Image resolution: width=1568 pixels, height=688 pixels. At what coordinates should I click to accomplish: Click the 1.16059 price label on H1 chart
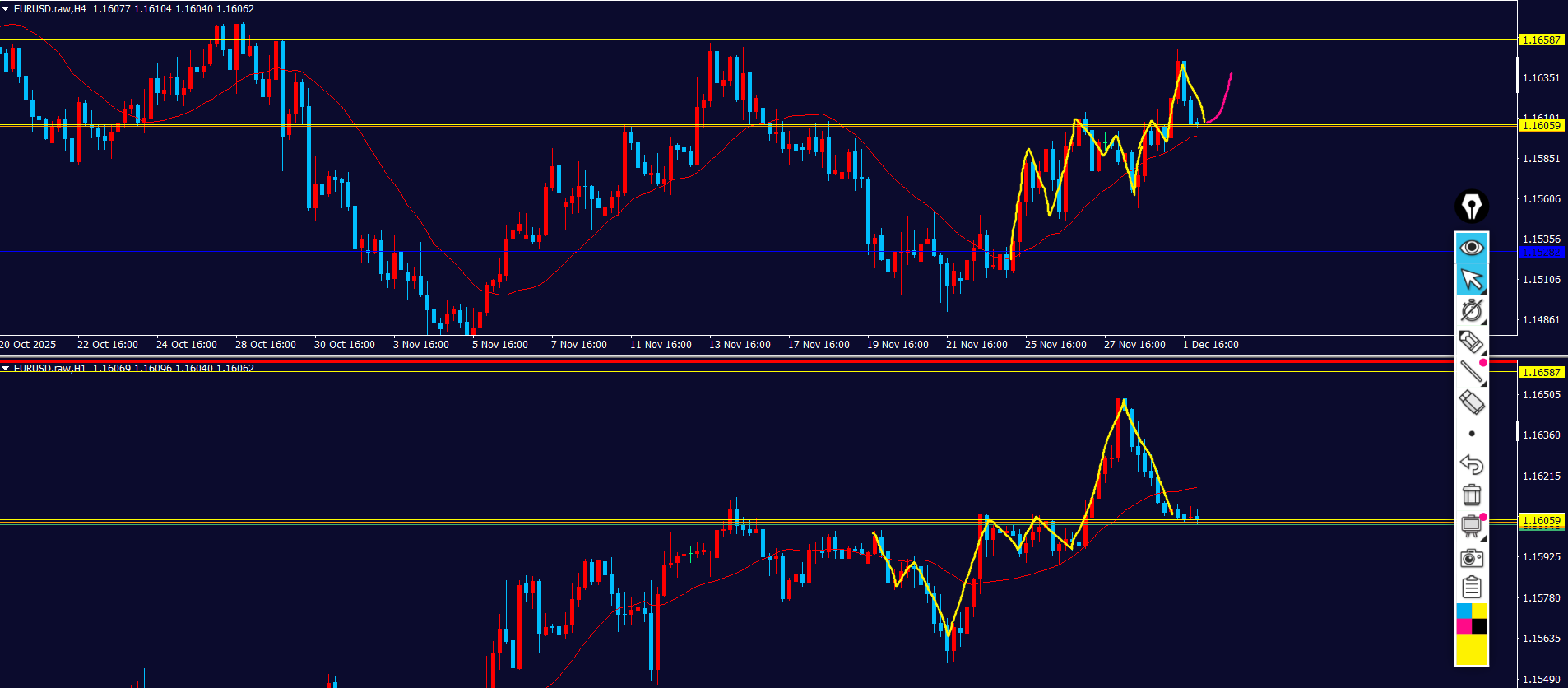click(x=1540, y=520)
